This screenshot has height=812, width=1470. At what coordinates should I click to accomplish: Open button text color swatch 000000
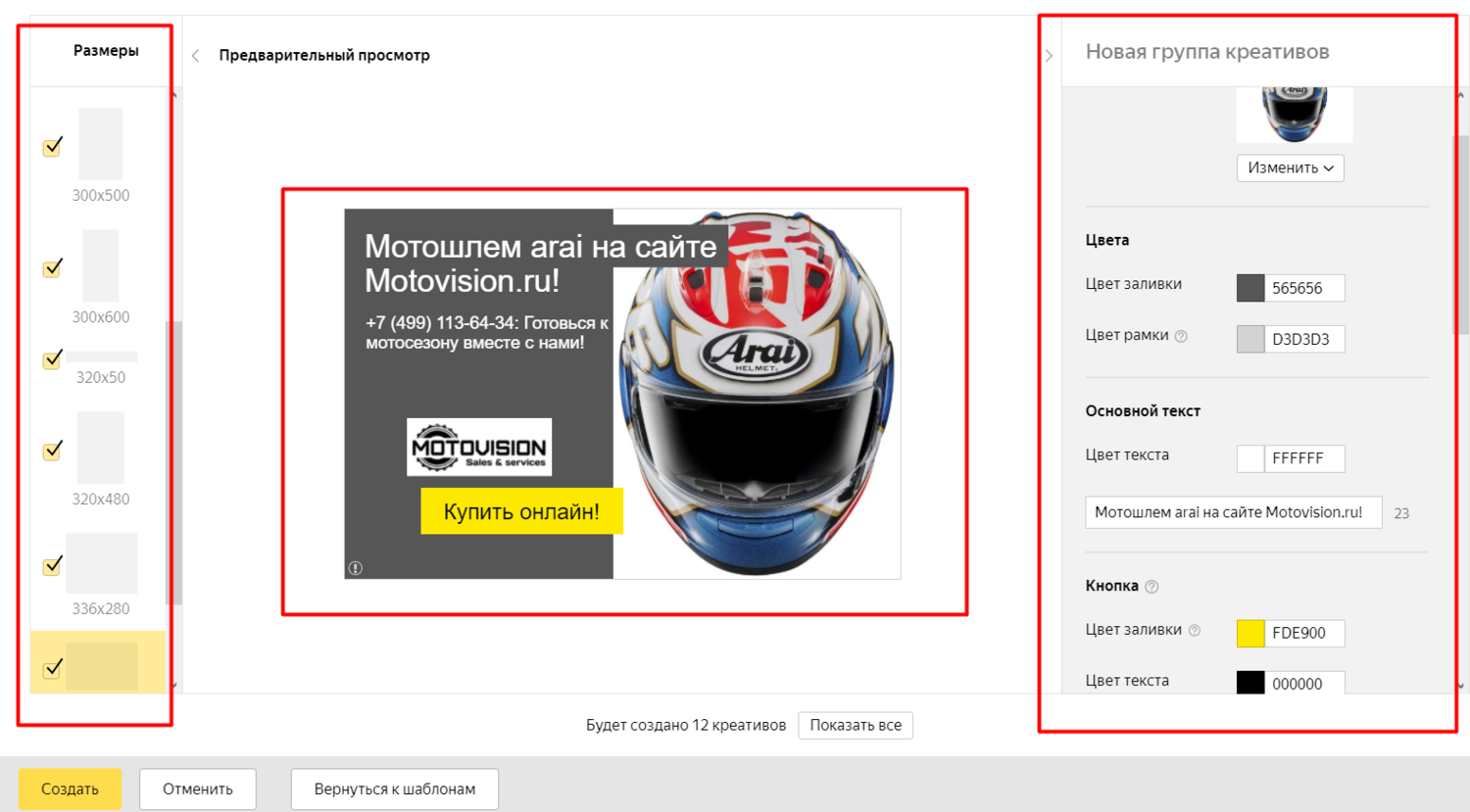pos(1250,683)
